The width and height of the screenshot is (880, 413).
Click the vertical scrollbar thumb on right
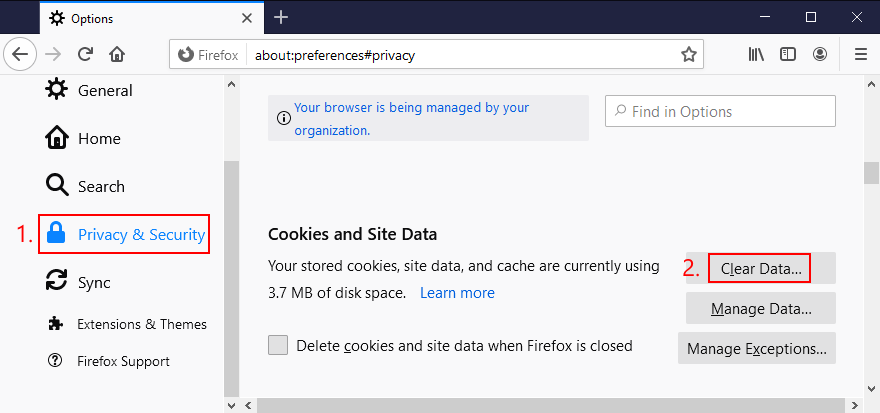871,171
